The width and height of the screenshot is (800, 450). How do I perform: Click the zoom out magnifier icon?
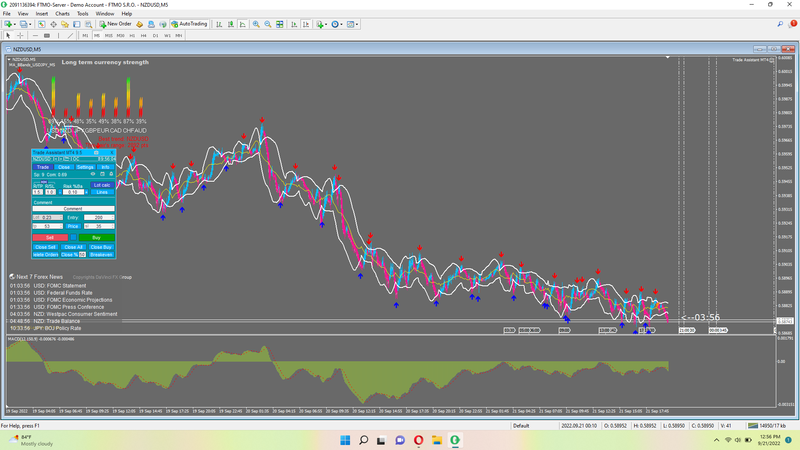(x=266, y=23)
